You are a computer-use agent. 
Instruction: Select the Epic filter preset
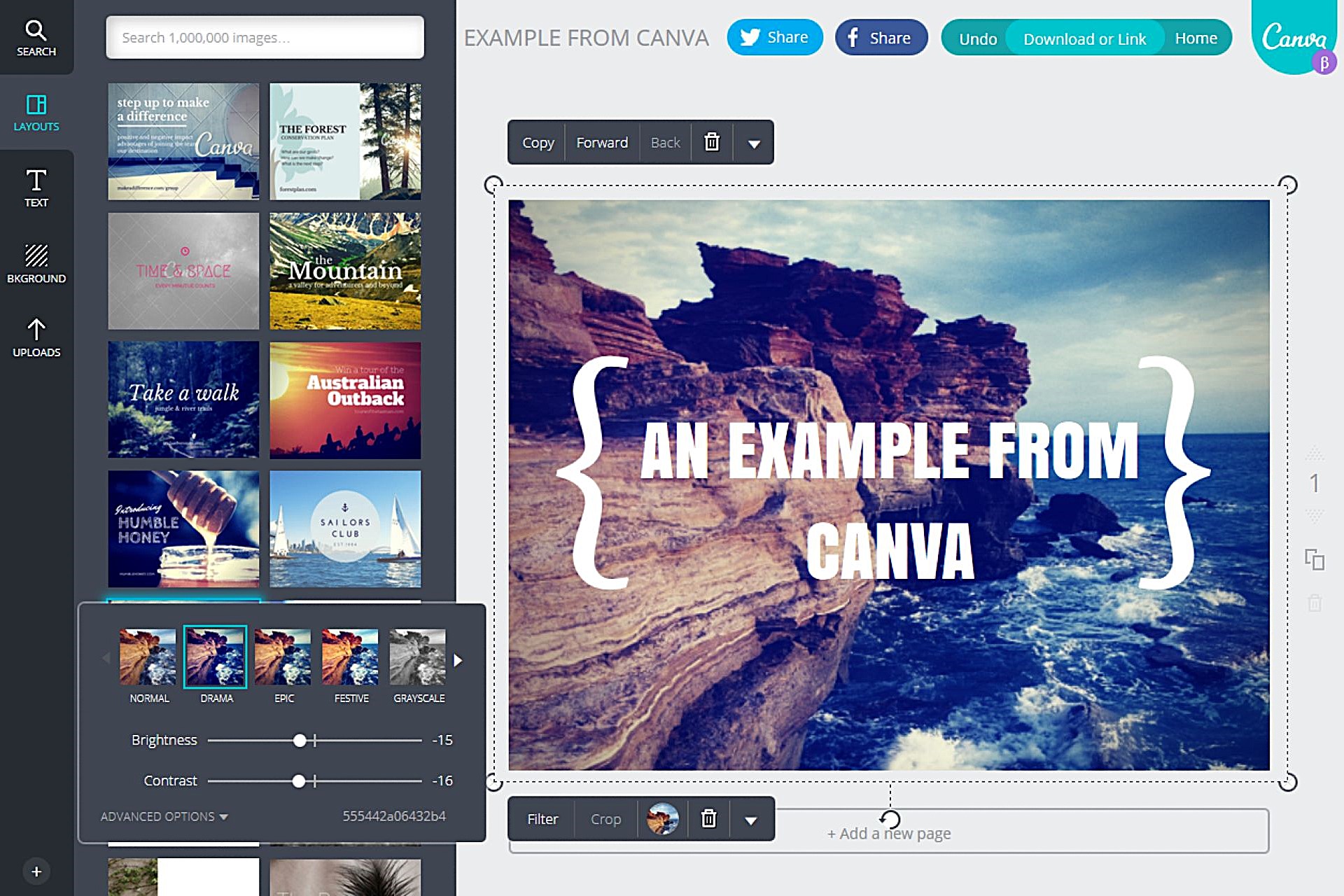[283, 658]
